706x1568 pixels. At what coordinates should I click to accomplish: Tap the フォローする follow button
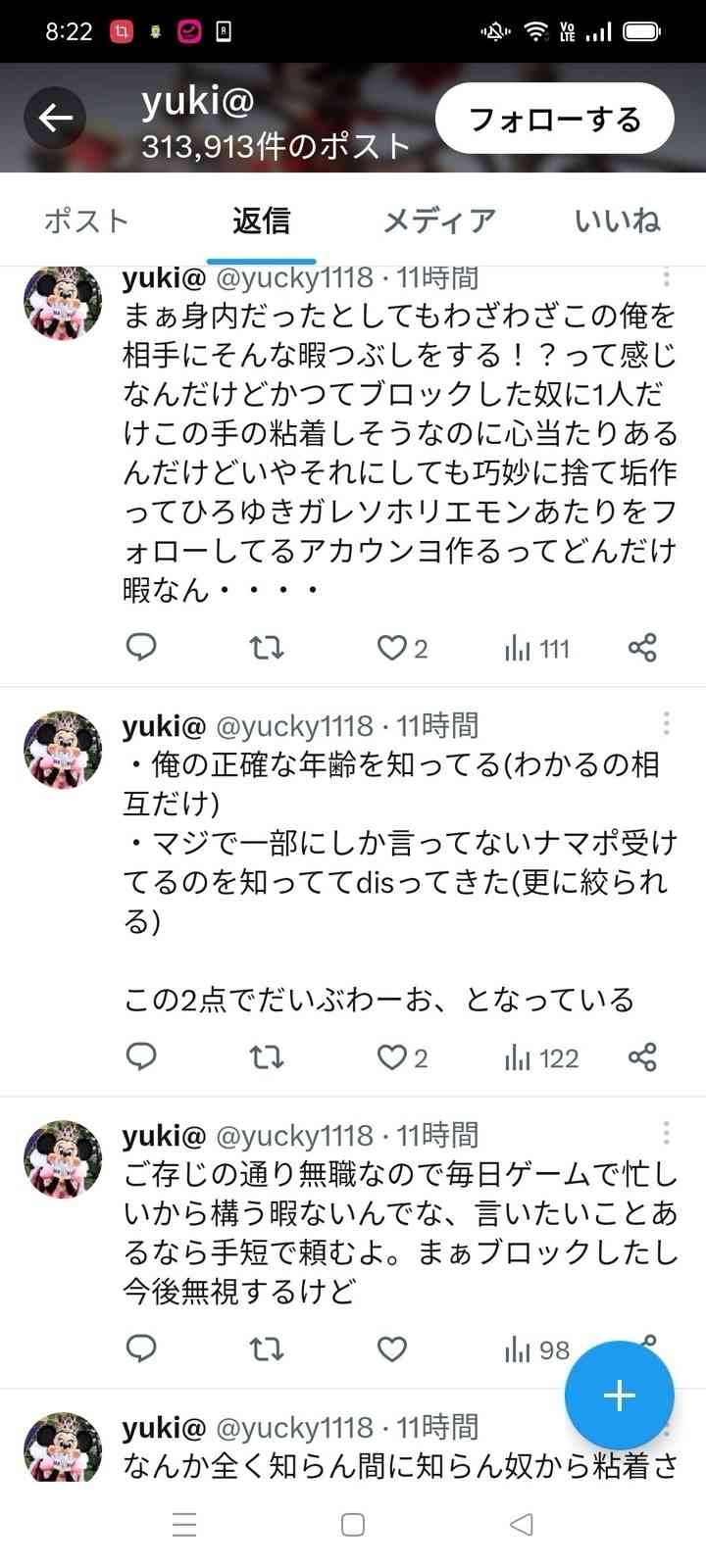coord(554,119)
